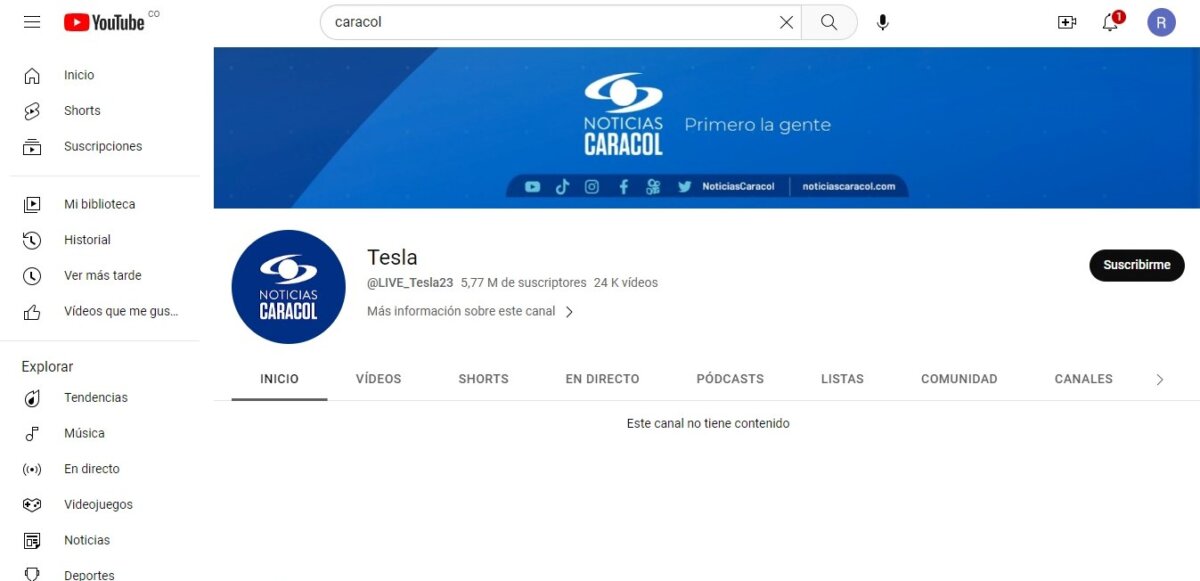
Task: Open the create video icon
Action: point(1067,22)
